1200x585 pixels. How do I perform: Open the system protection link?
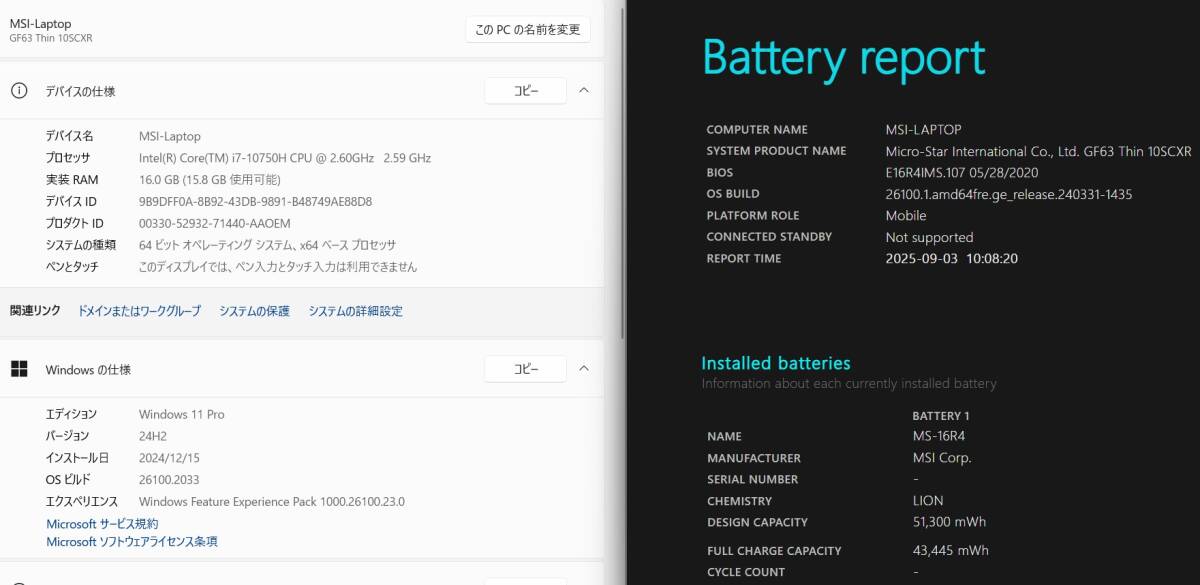[254, 311]
